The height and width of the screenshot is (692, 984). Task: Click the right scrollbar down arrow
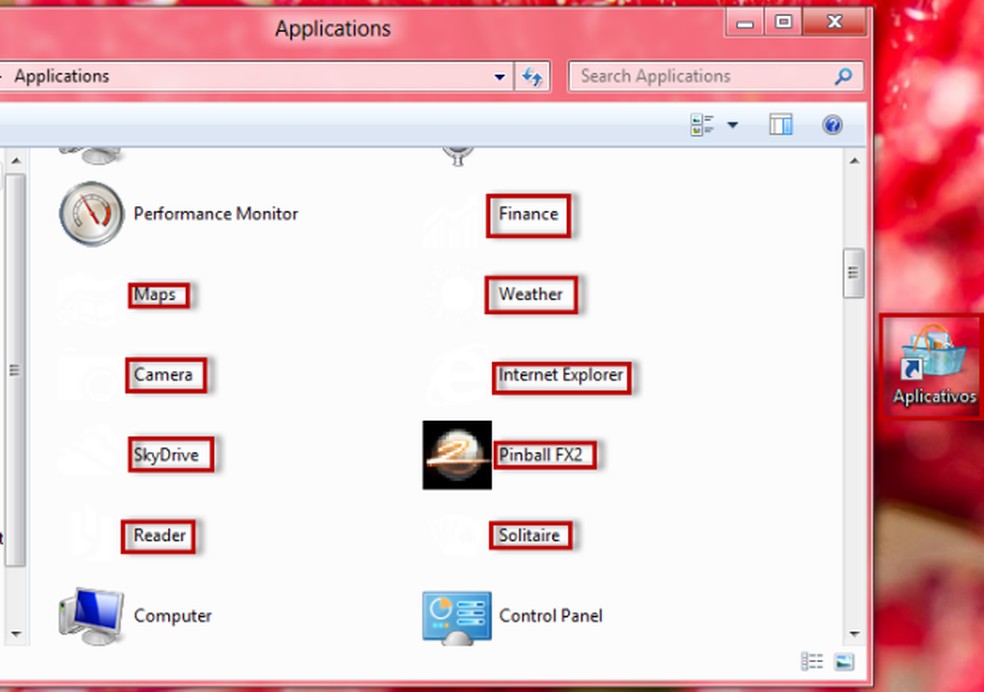pyautogui.click(x=854, y=634)
